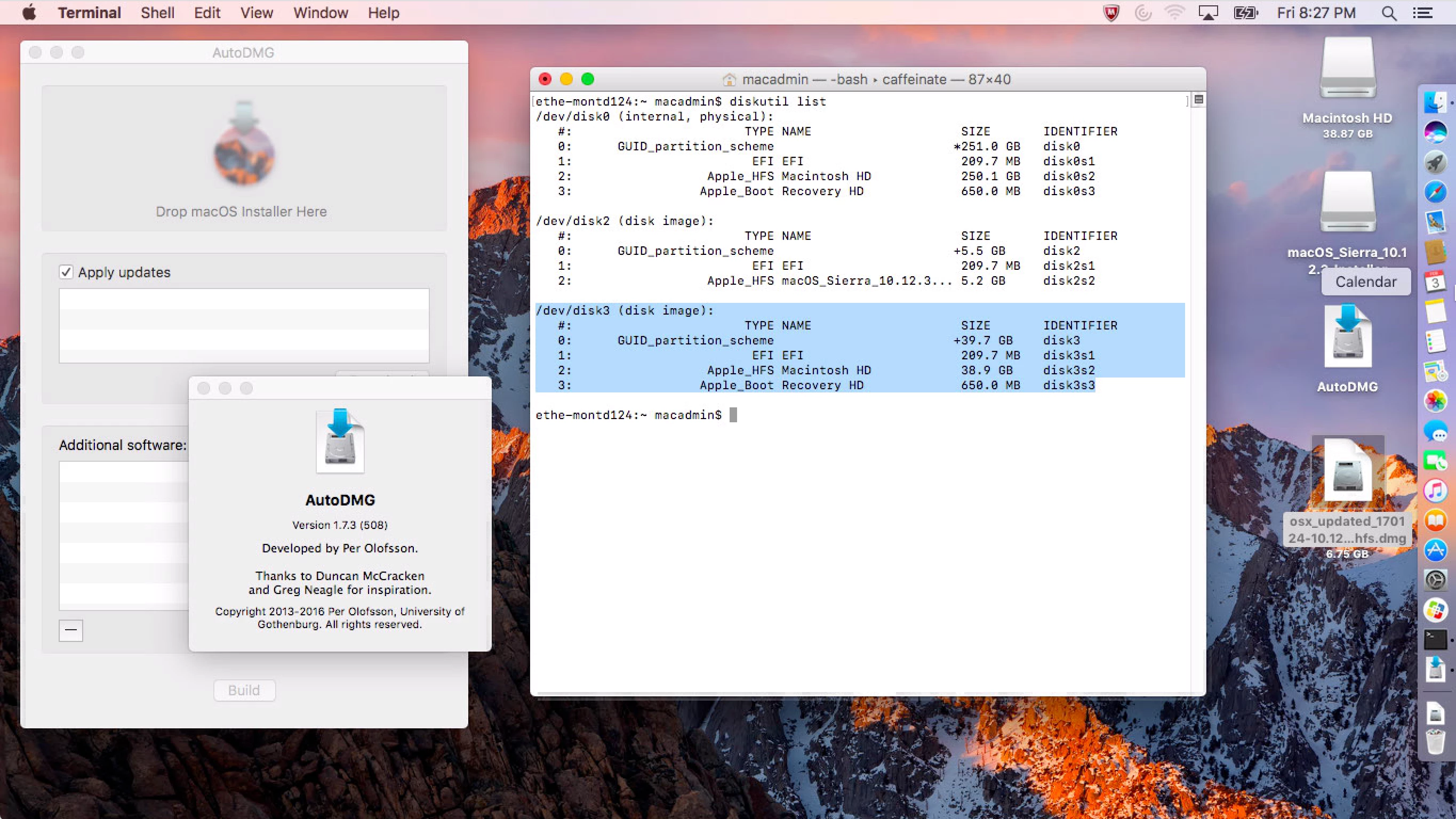1456x819 pixels.
Task: Open Notification Center list icon
Action: [1422, 12]
